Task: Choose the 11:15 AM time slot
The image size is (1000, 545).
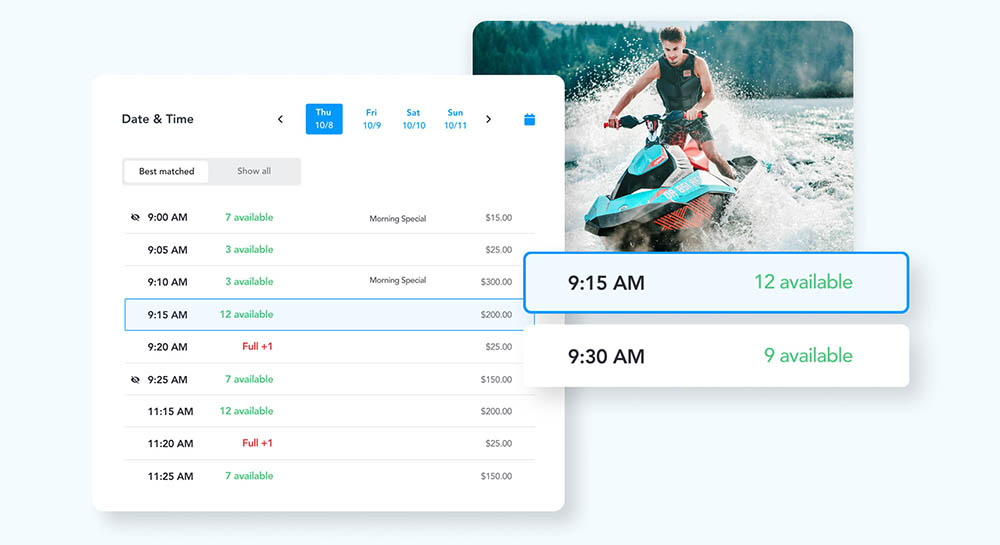Action: click(x=330, y=411)
